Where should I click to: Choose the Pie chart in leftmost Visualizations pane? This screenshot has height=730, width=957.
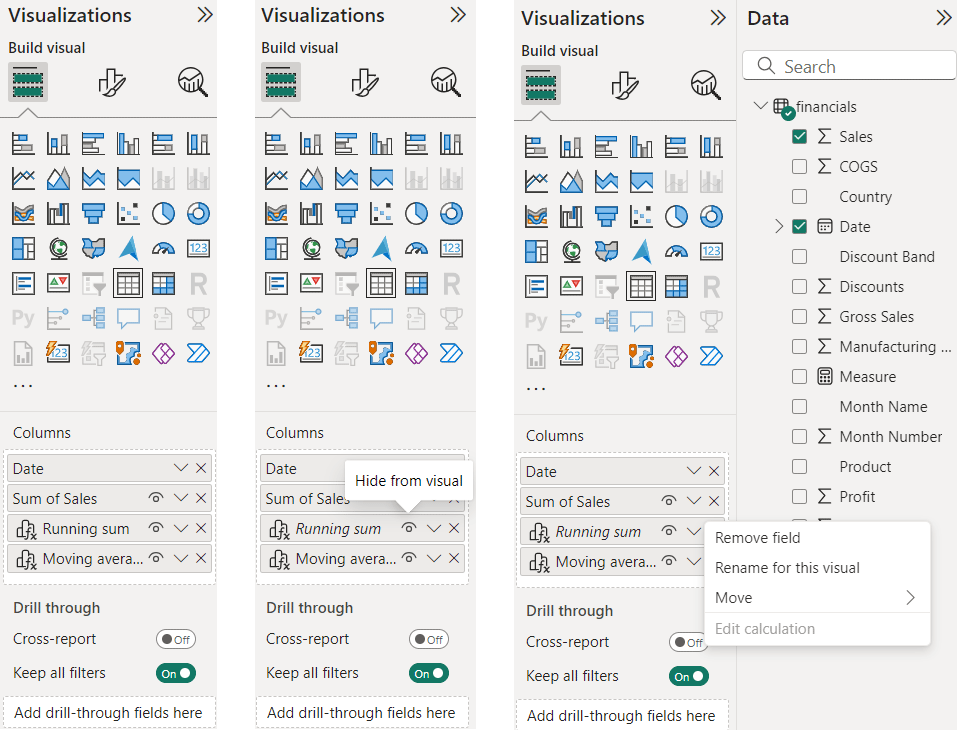click(x=164, y=214)
